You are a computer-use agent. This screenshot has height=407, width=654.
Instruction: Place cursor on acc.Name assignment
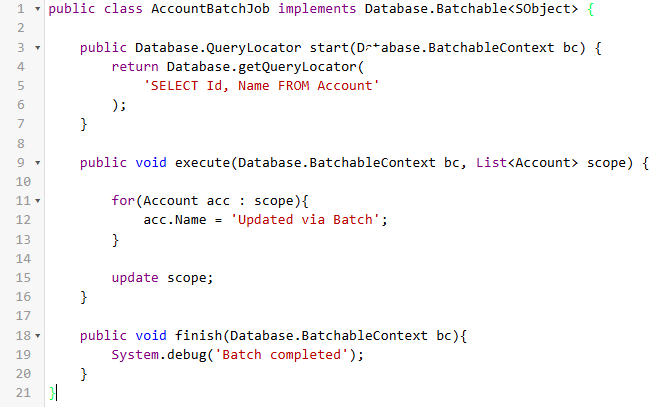176,220
